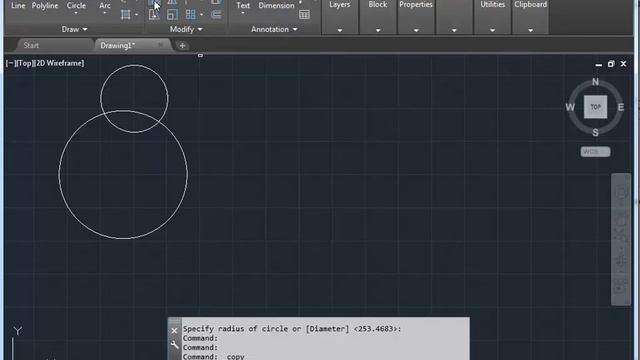Image resolution: width=640 pixels, height=360 pixels.
Task: Open the Block panel dropdown
Action: 378,30
